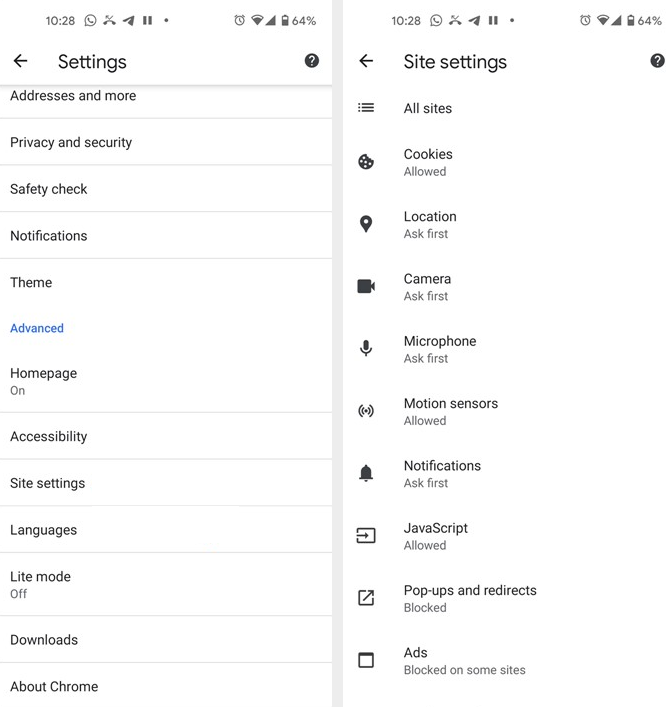671x707 pixels.
Task: Open Homepage setting showing On
Action: tap(43, 381)
